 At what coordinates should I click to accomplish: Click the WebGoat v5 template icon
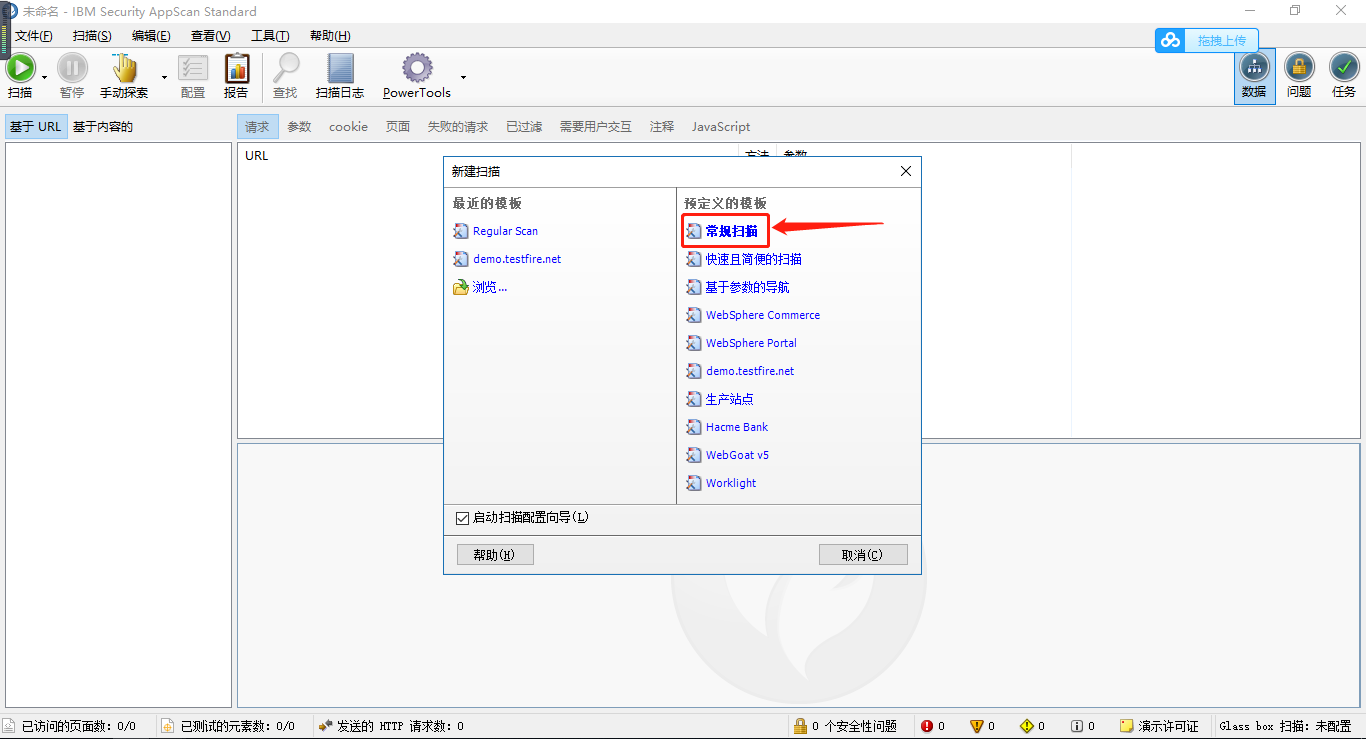694,455
